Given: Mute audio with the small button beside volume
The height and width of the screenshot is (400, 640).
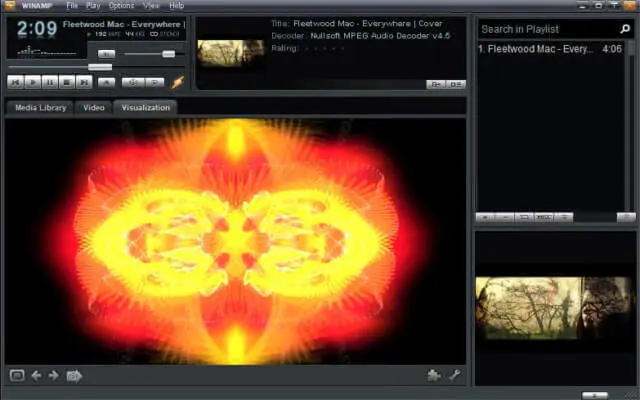Looking at the screenshot, I should tap(107, 54).
